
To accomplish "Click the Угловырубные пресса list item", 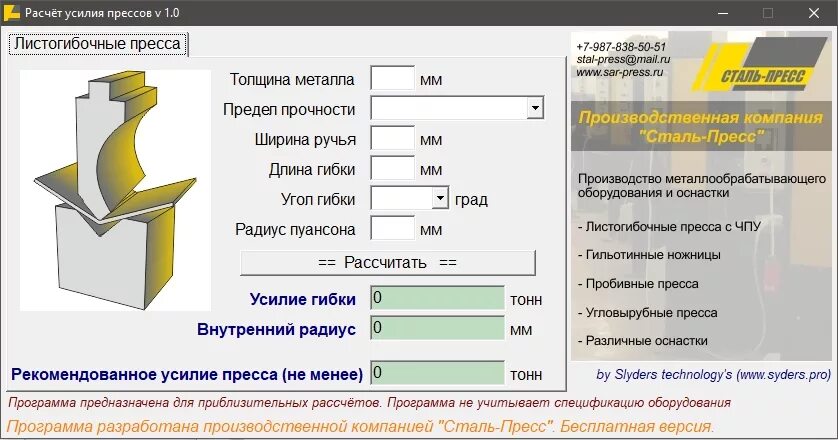I will [x=648, y=313].
